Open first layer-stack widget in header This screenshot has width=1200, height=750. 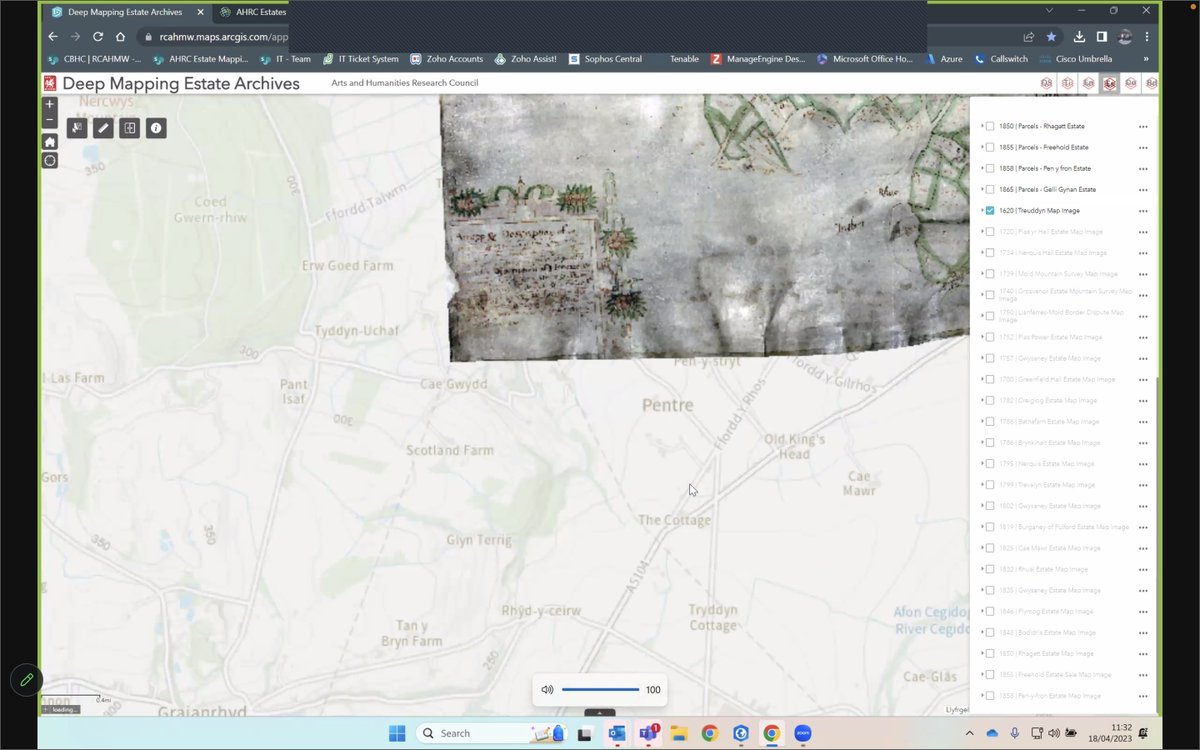coord(1047,83)
